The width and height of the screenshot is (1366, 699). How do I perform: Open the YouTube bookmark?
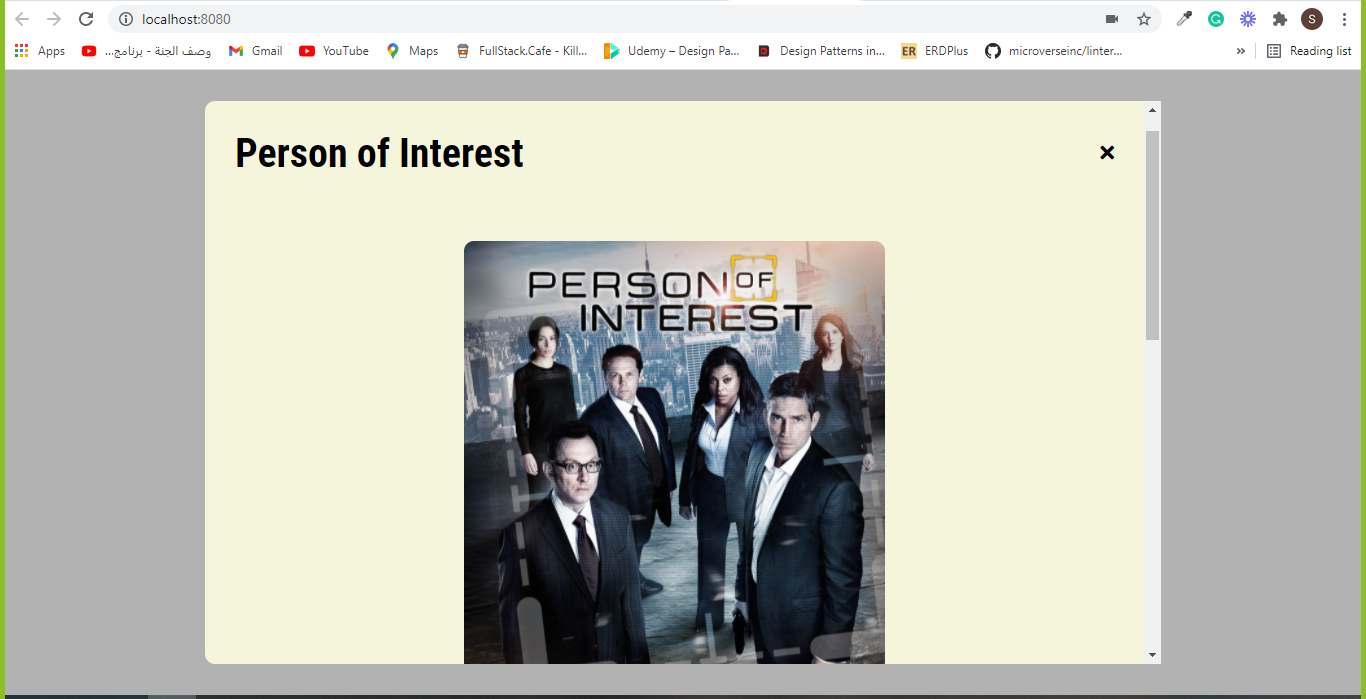point(334,51)
